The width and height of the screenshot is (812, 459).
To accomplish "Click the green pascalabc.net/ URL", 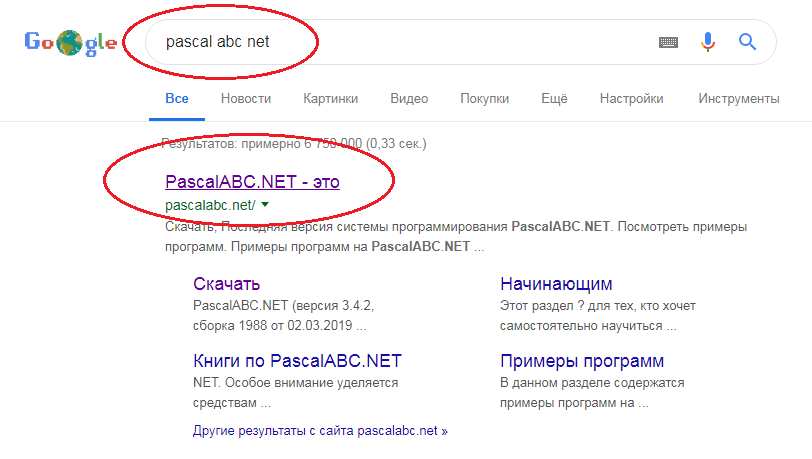I will (x=210, y=205).
